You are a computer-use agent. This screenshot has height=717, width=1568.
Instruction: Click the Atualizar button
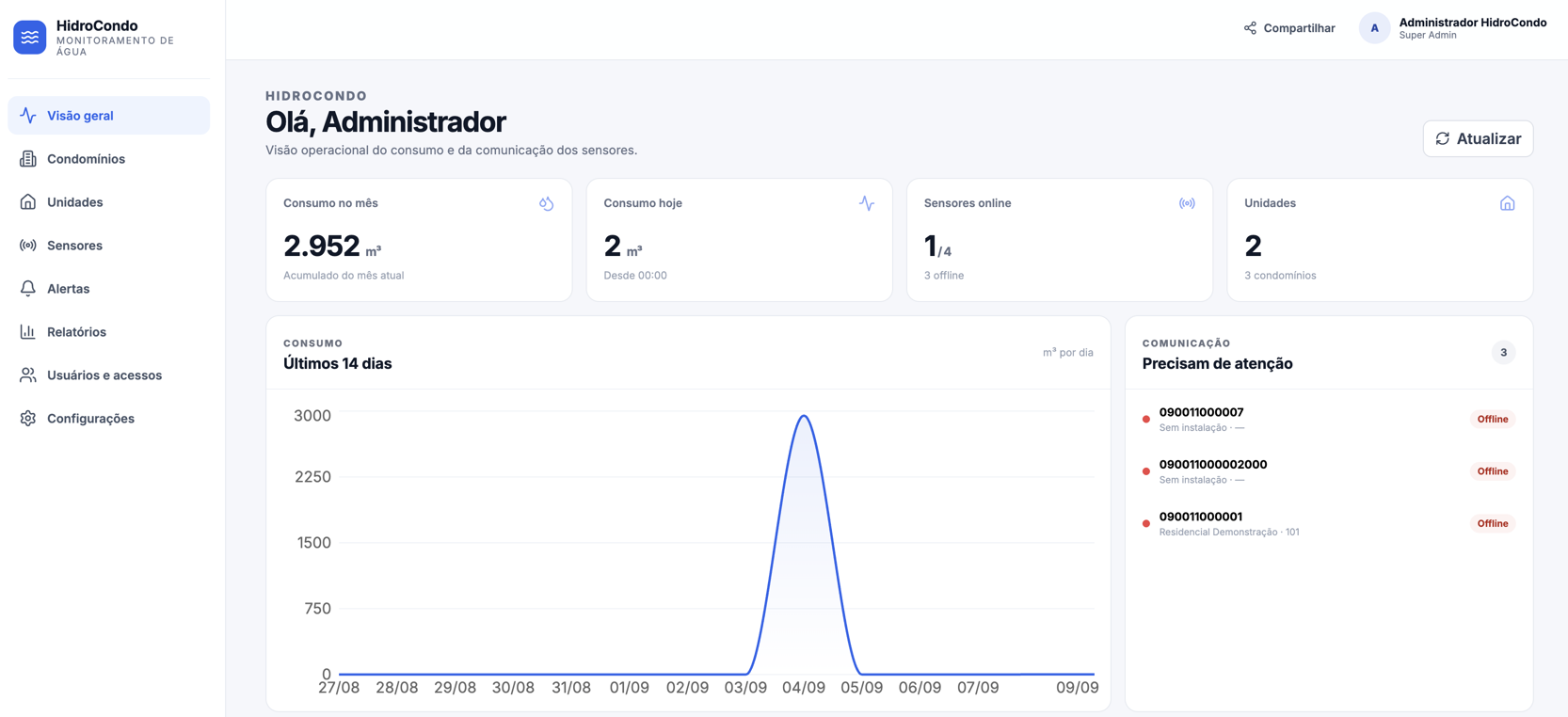tap(1479, 139)
